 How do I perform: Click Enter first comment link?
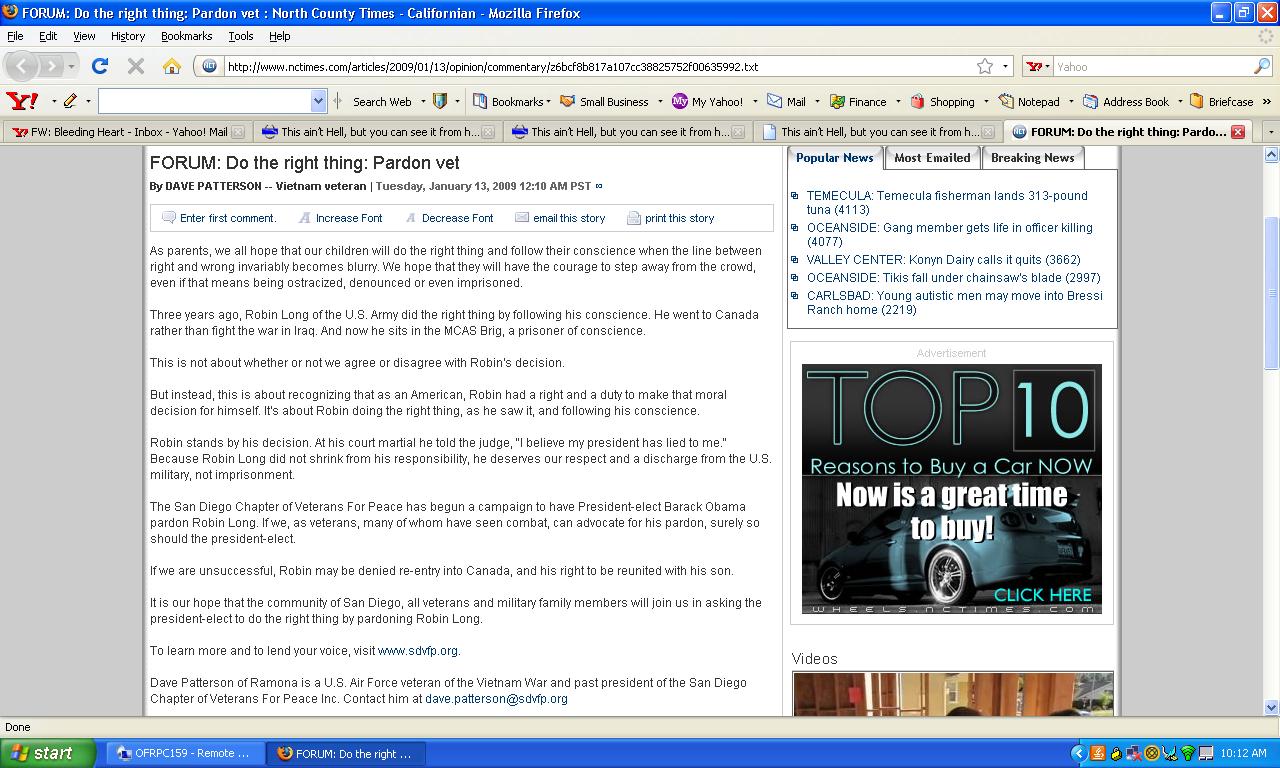coord(227,218)
